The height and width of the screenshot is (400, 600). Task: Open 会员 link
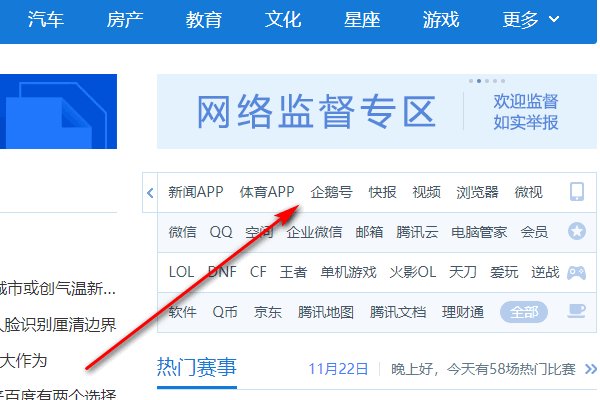[x=534, y=232]
